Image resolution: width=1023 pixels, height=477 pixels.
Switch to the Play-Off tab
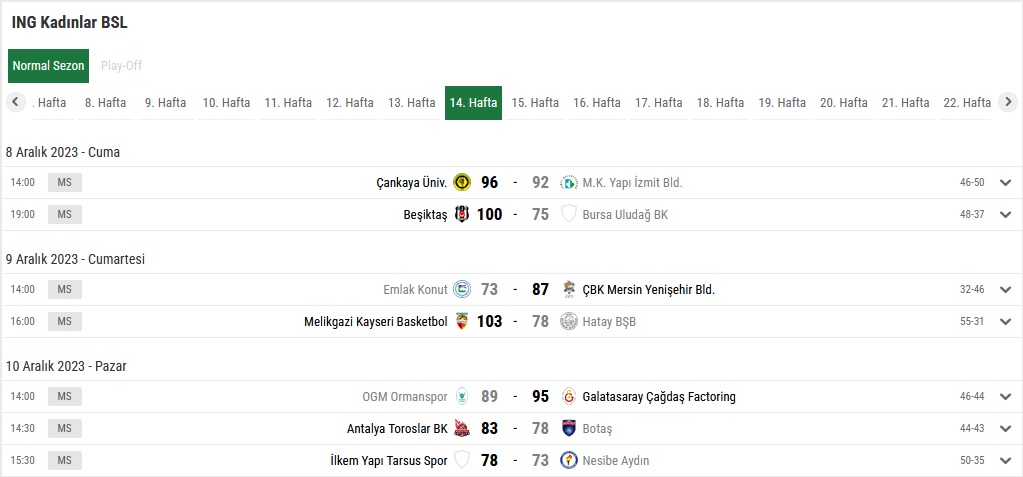coord(121,66)
